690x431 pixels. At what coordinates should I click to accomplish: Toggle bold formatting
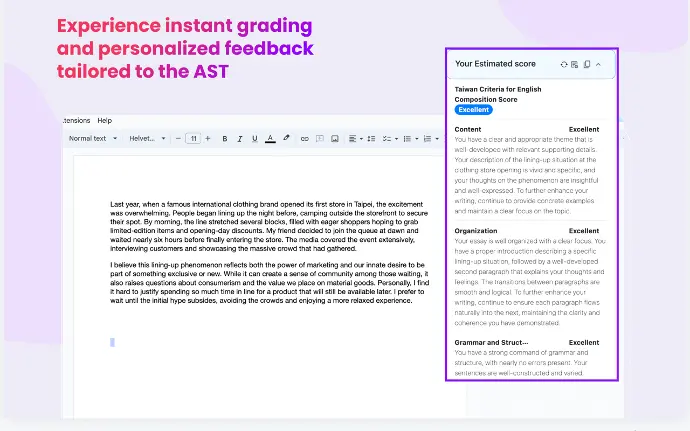225,139
